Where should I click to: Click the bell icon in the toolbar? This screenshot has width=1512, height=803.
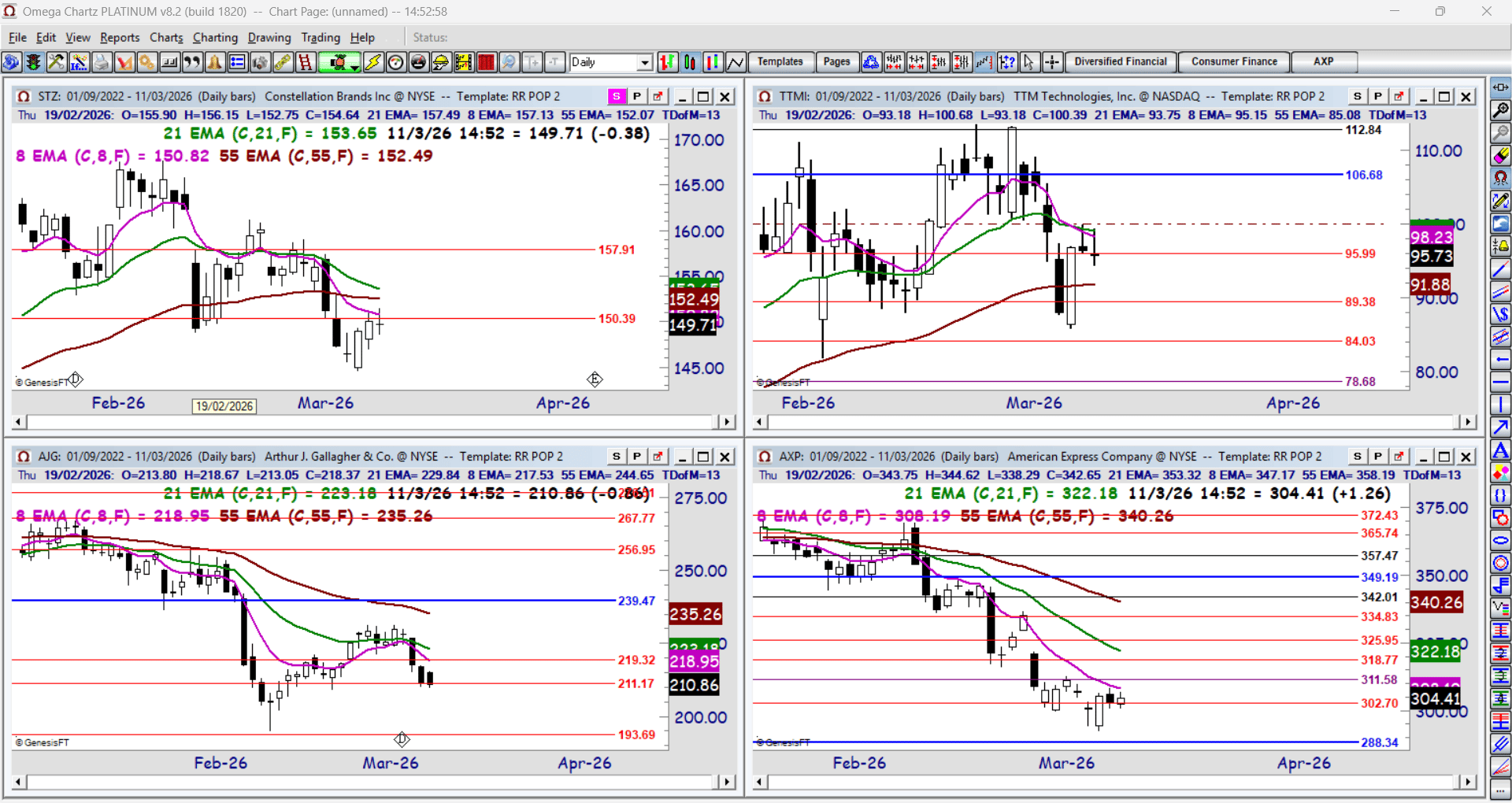coord(215,62)
